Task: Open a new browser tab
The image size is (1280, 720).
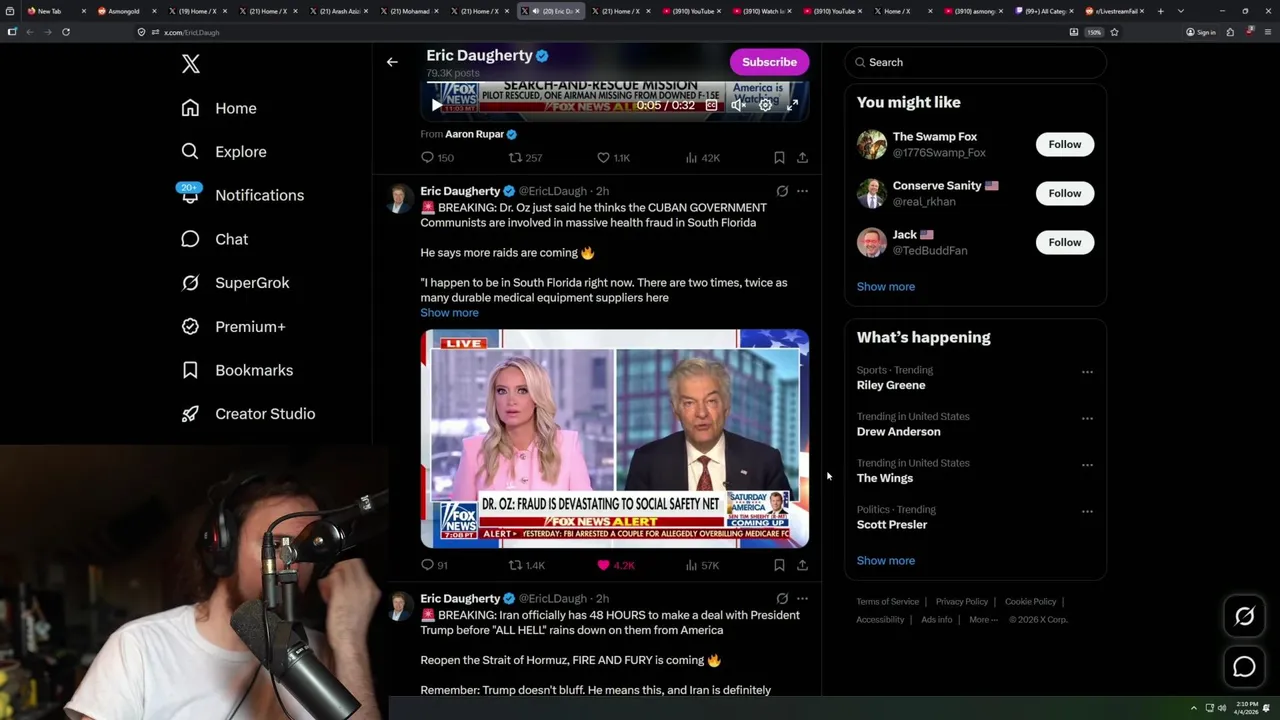Action: coord(1160,11)
